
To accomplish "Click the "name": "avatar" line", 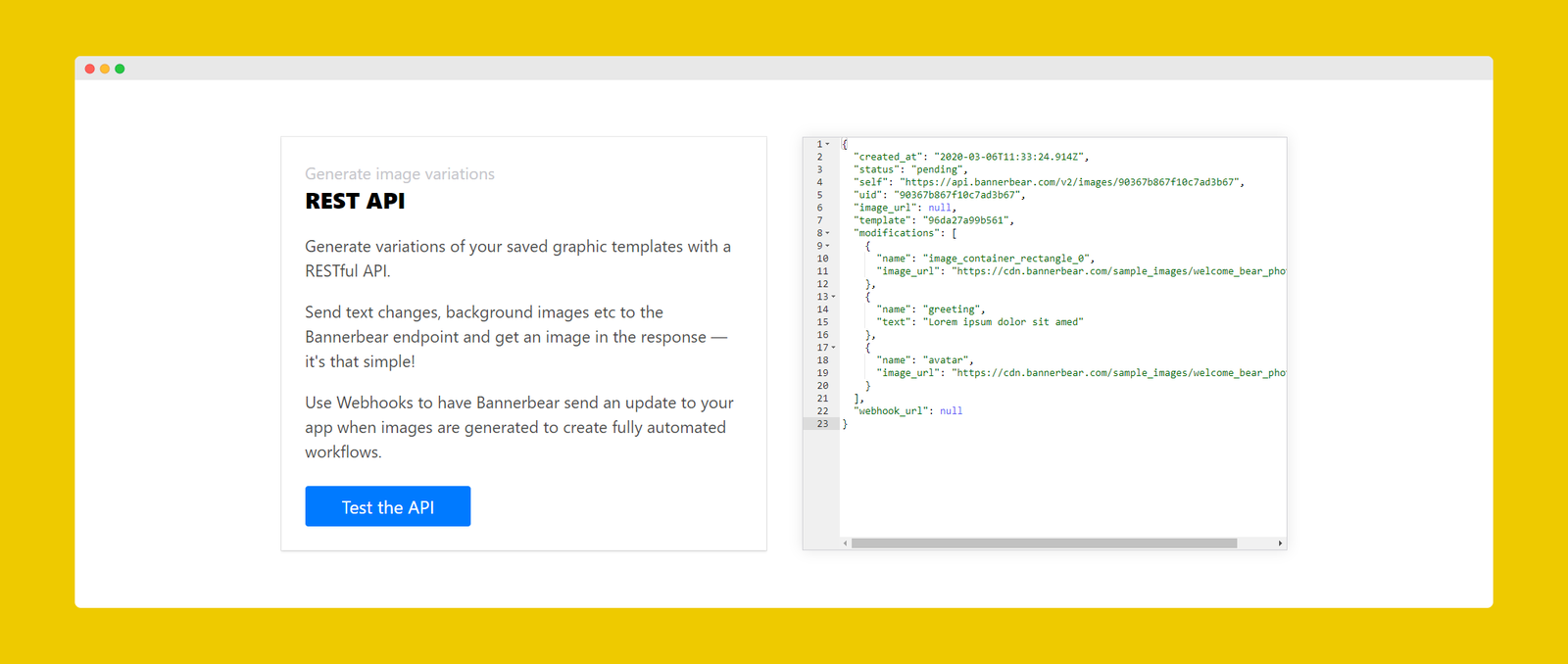I will (925, 360).
